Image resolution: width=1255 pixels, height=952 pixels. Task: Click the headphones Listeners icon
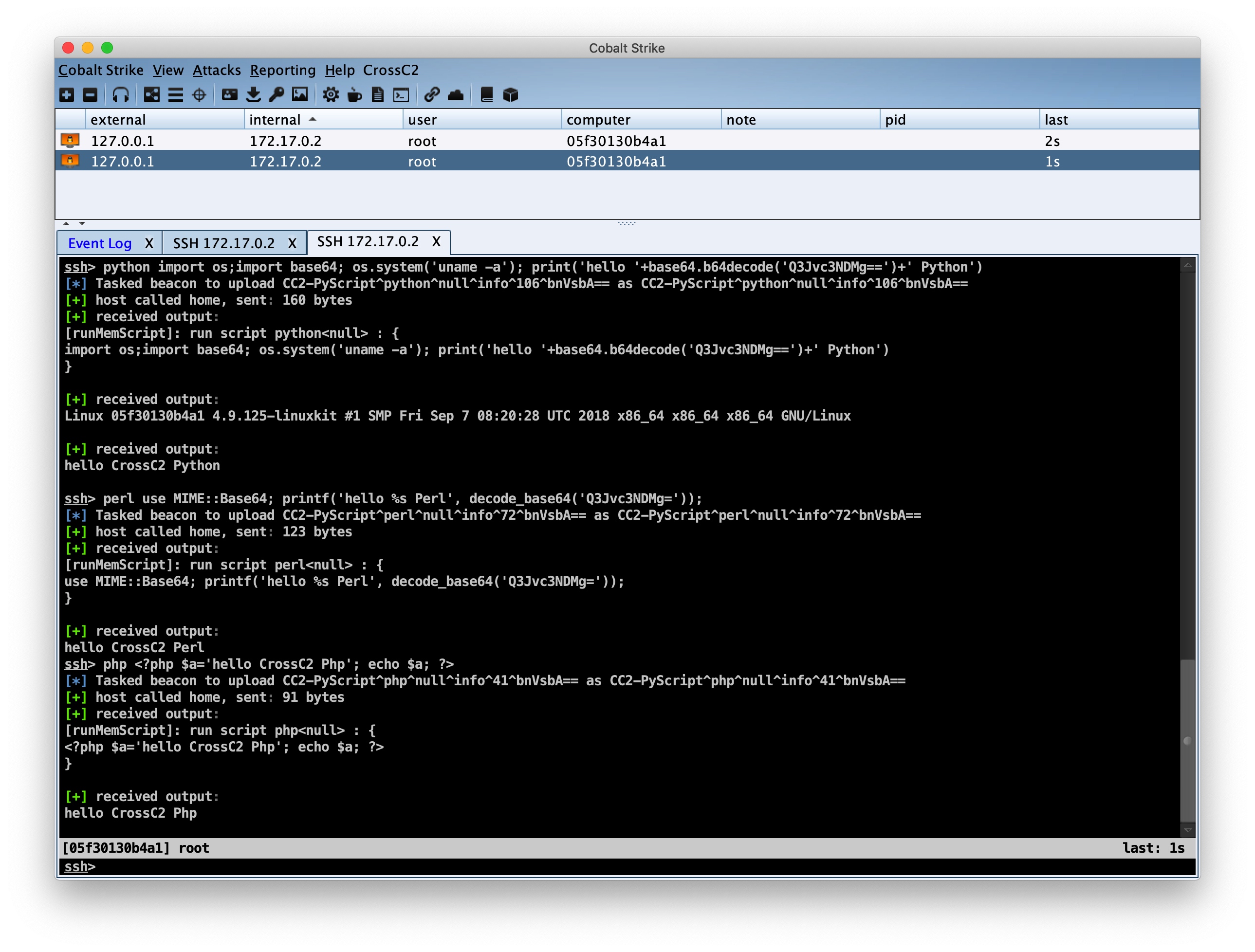click(x=120, y=95)
